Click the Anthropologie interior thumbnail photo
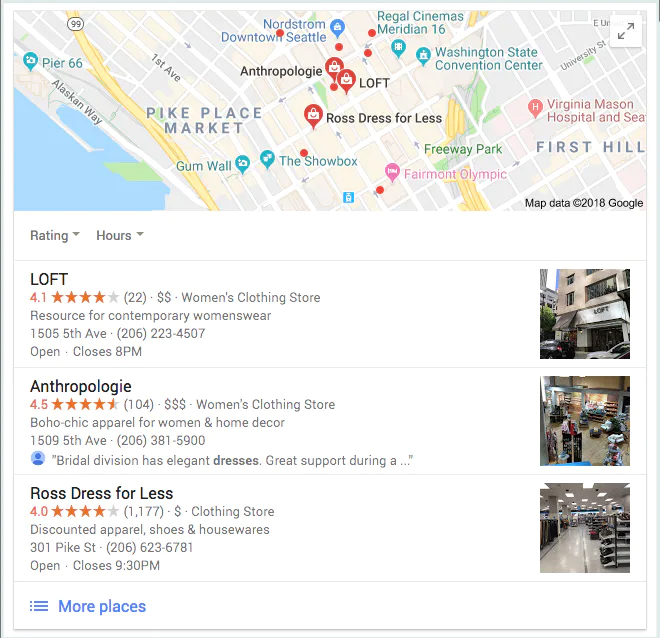Viewport: 660px width, 638px height. coord(585,421)
